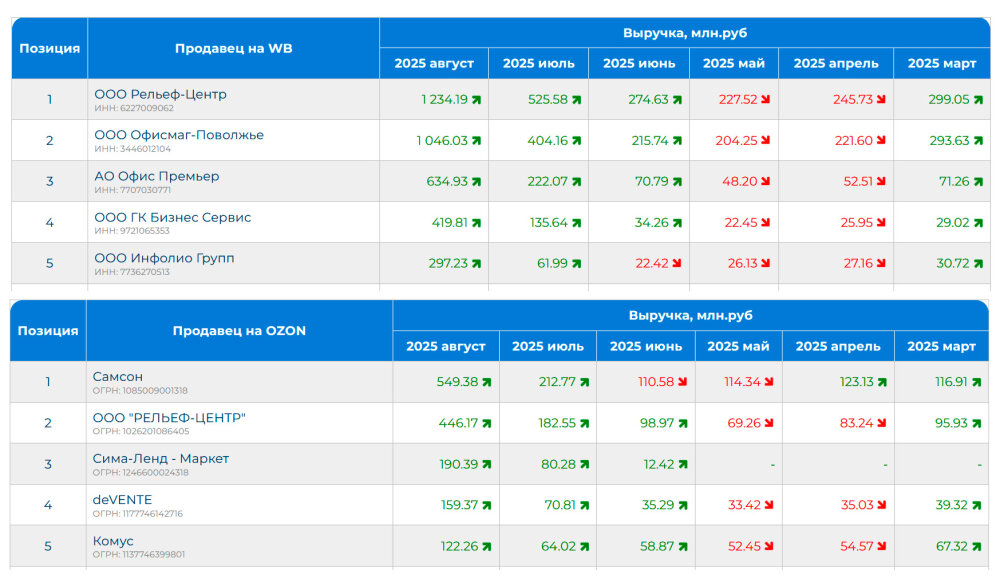Open Самсон seller on OZON
1000x582 pixels.
pyautogui.click(x=118, y=377)
